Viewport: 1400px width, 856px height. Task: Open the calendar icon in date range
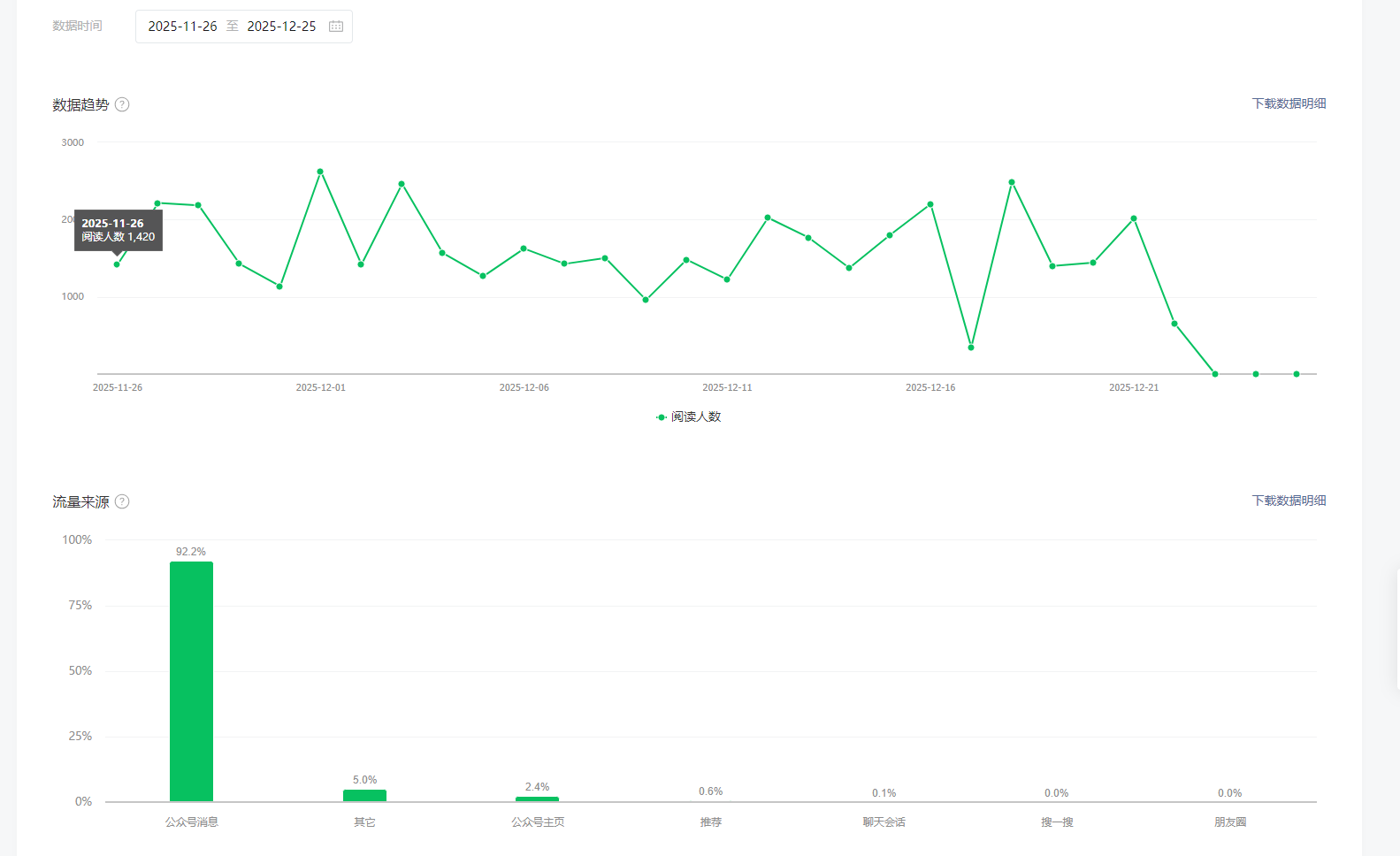click(x=336, y=27)
